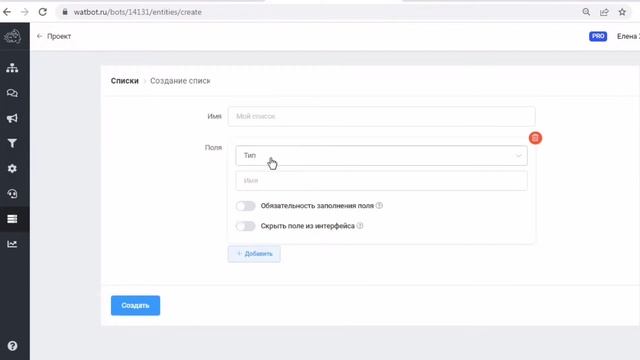This screenshot has height=360, width=640.
Task: Click the browser address bar URL
Action: click(x=138, y=12)
